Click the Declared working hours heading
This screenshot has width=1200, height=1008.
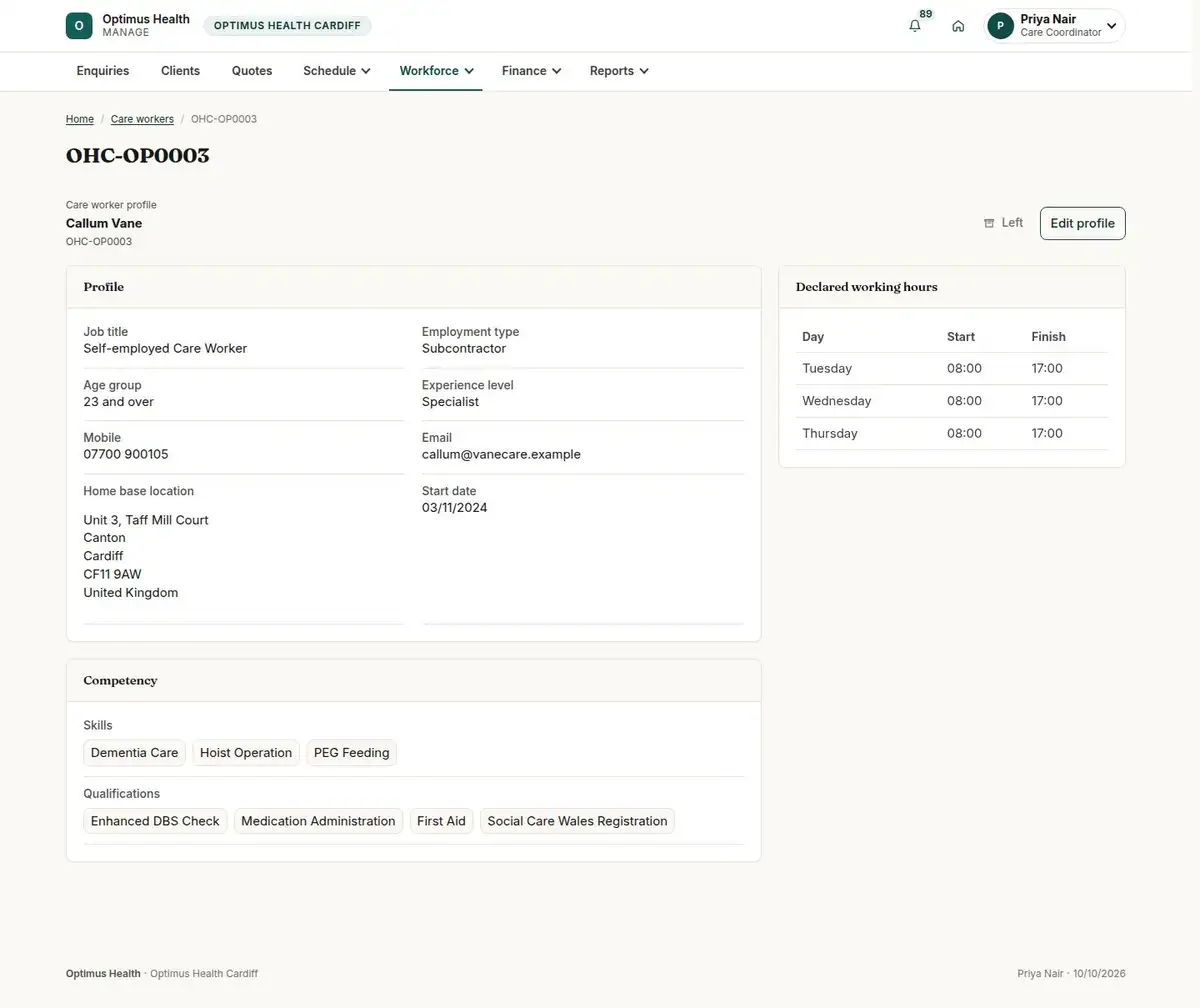coord(867,287)
